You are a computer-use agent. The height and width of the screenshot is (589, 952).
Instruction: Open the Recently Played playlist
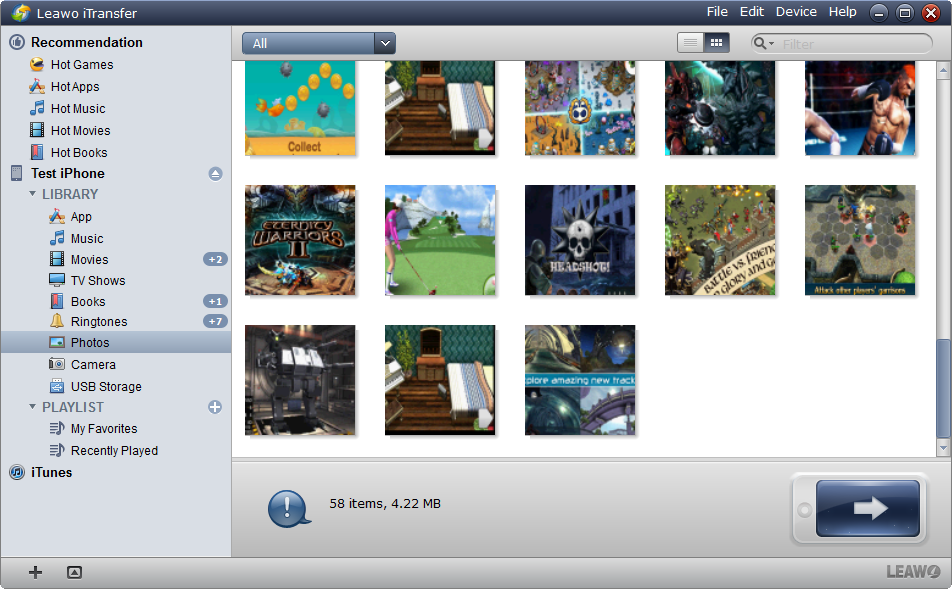point(114,451)
